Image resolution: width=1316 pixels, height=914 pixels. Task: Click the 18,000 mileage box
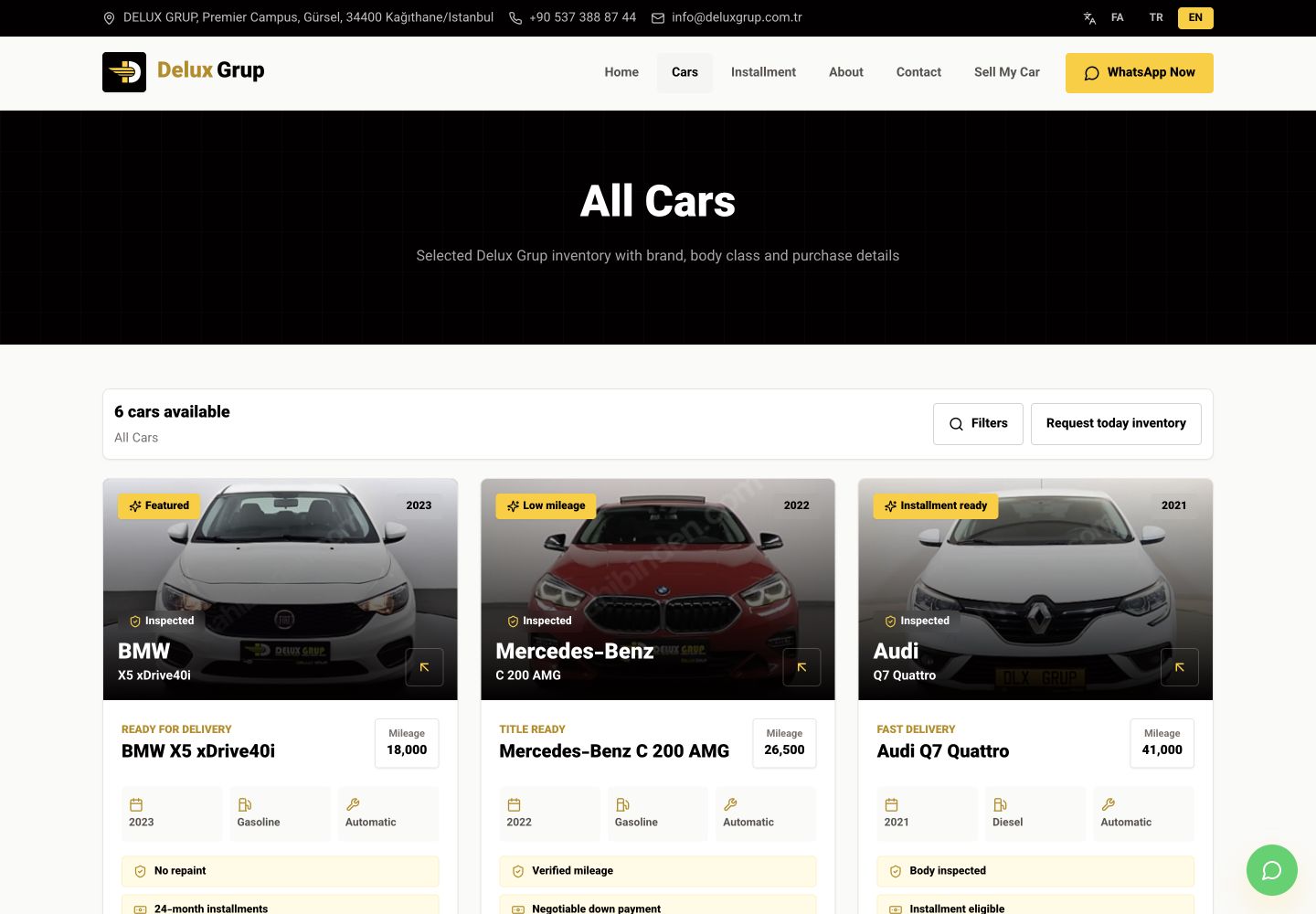[x=407, y=743]
